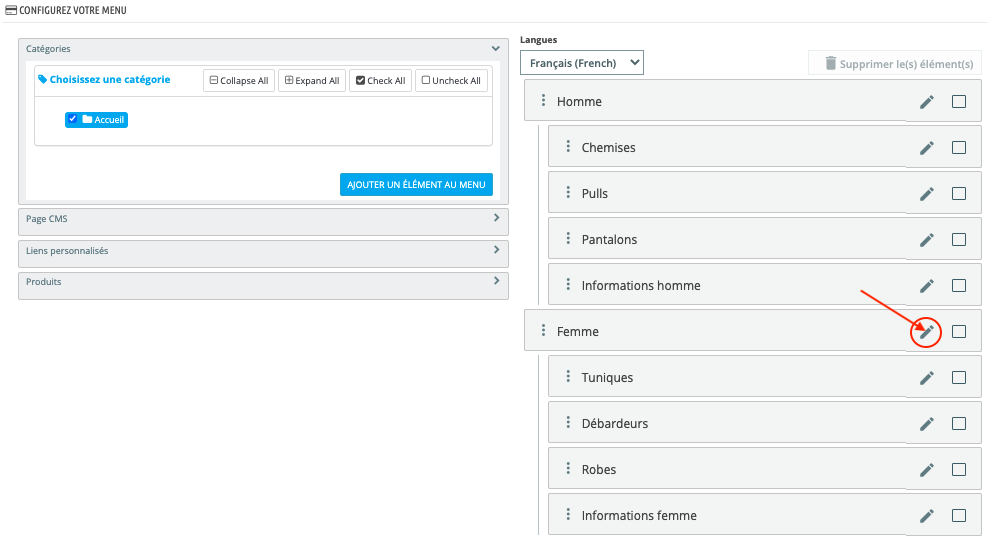The image size is (988, 539).
Task: Expand the Liens personnalisés panel
Action: 496,250
